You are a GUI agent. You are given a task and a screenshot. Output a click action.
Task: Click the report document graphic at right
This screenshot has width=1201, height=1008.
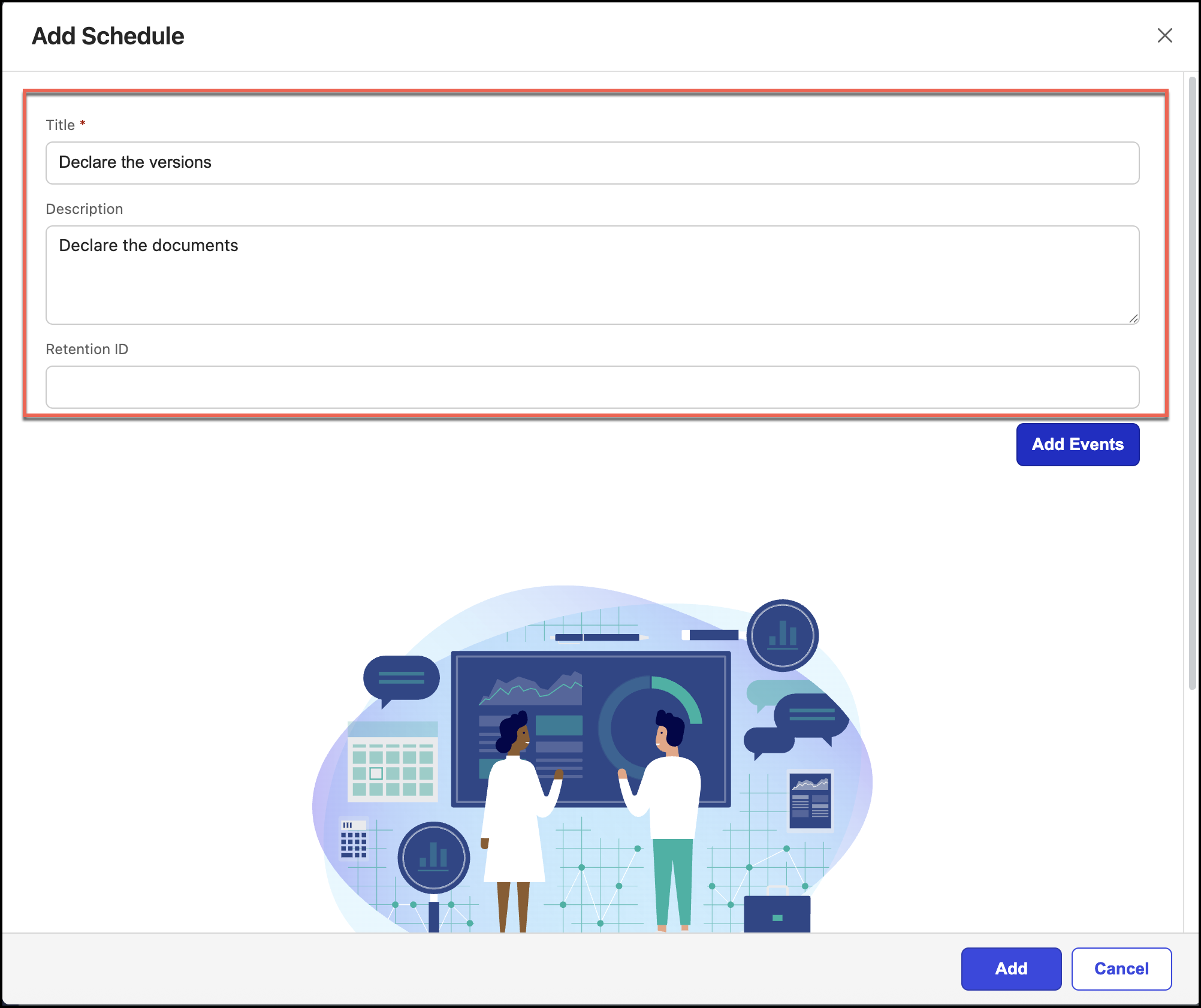(x=810, y=801)
